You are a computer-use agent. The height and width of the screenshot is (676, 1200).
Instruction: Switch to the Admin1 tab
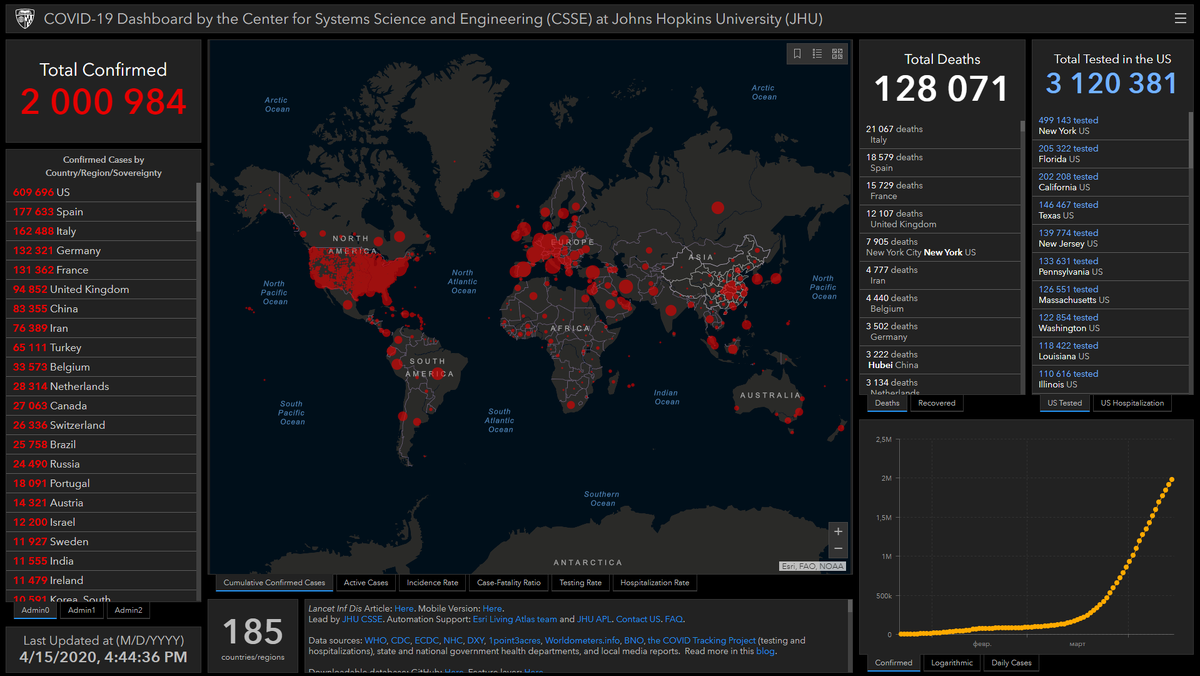(81, 610)
